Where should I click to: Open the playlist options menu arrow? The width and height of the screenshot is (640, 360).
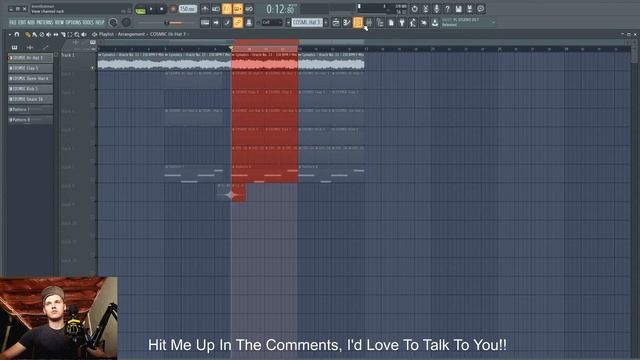click(10, 35)
